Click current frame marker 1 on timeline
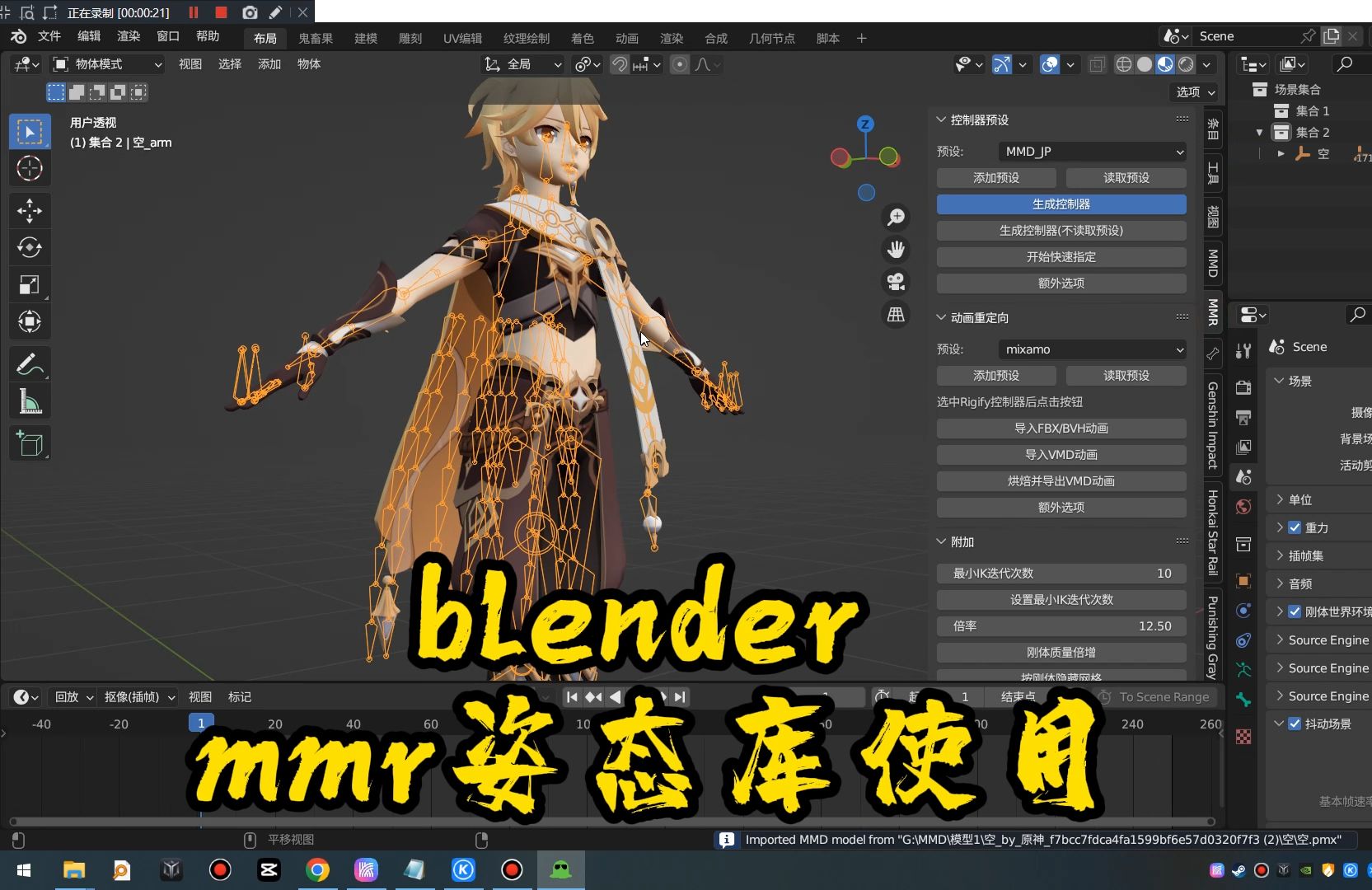The image size is (1372, 890). click(201, 723)
